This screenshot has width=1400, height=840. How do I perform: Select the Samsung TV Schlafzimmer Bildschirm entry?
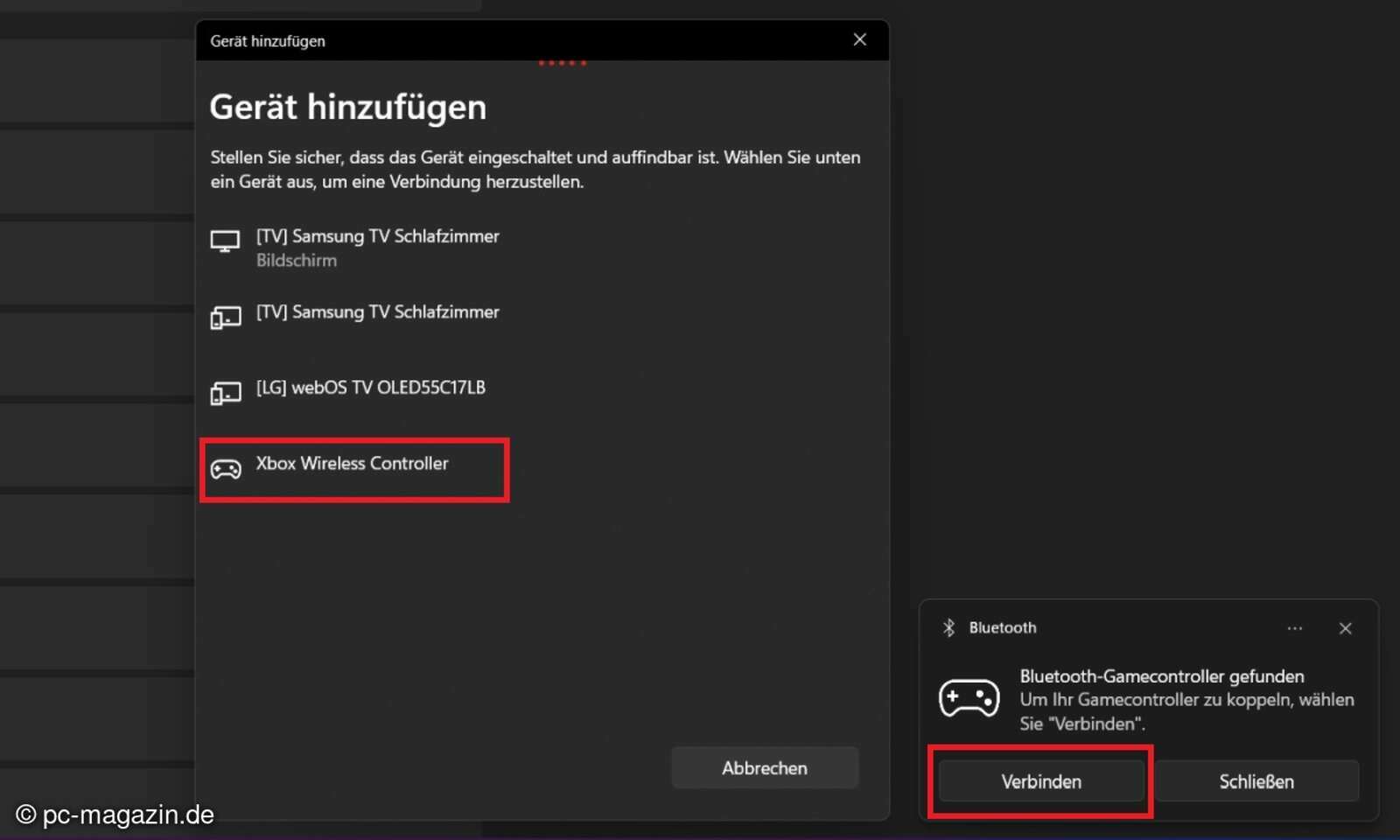pyautogui.click(x=377, y=246)
